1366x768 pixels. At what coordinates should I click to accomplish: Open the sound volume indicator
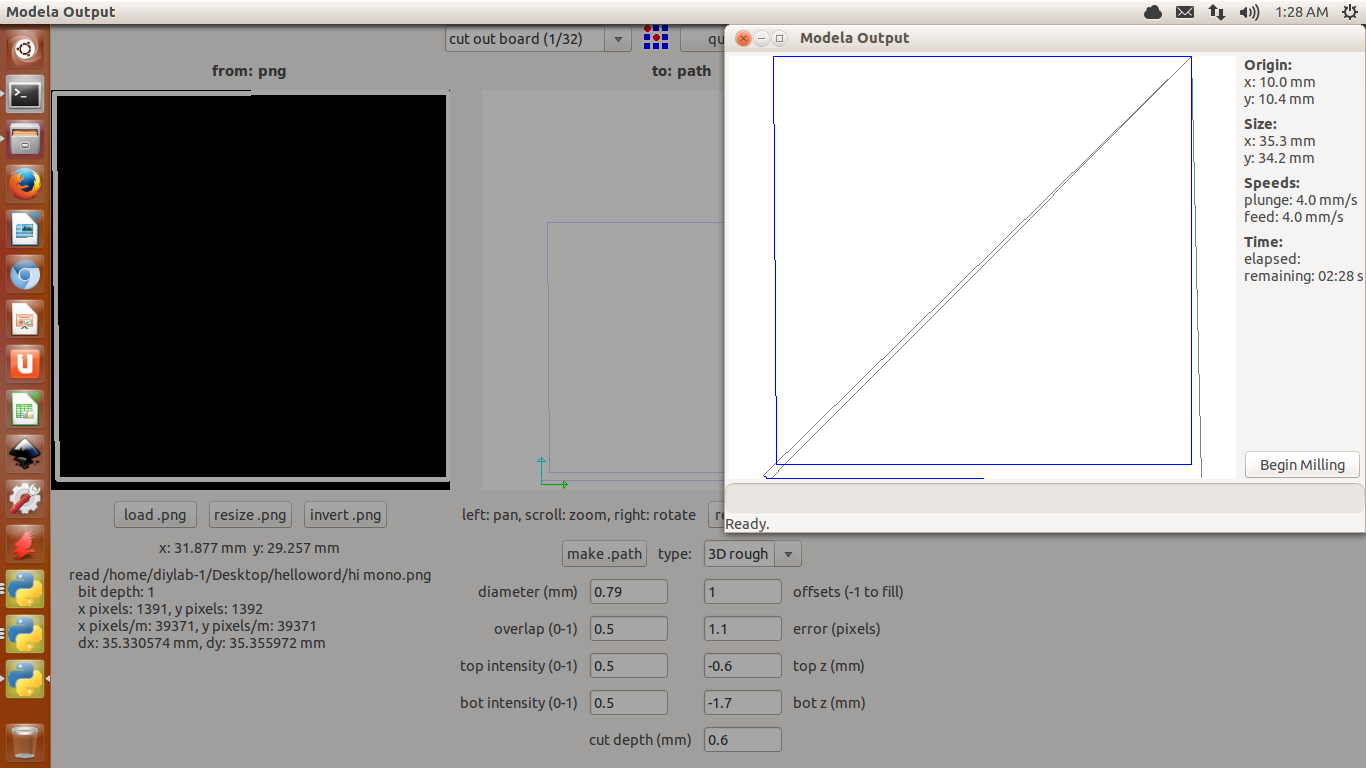point(1249,12)
